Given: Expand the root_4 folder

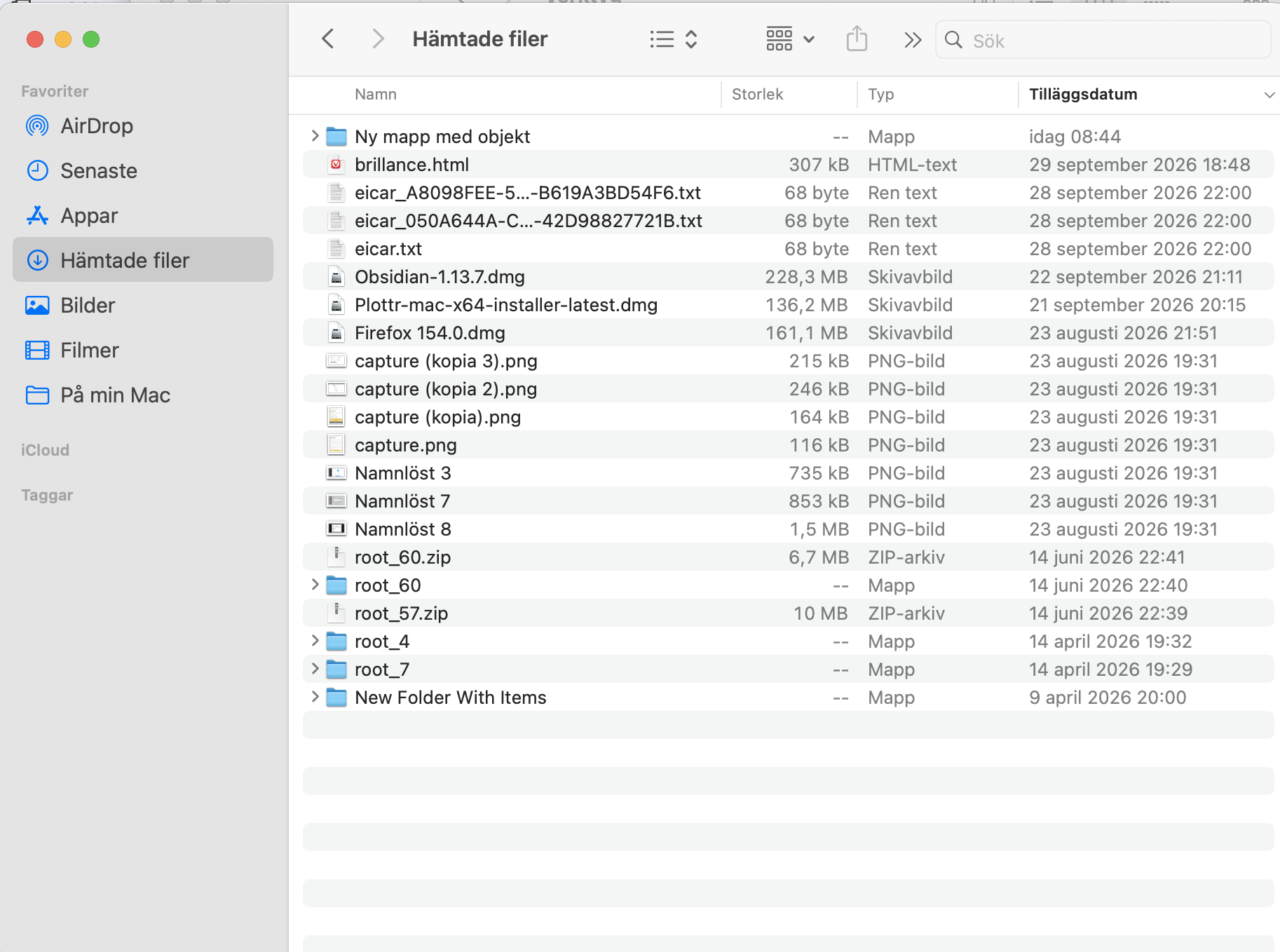Looking at the screenshot, I should pos(315,641).
